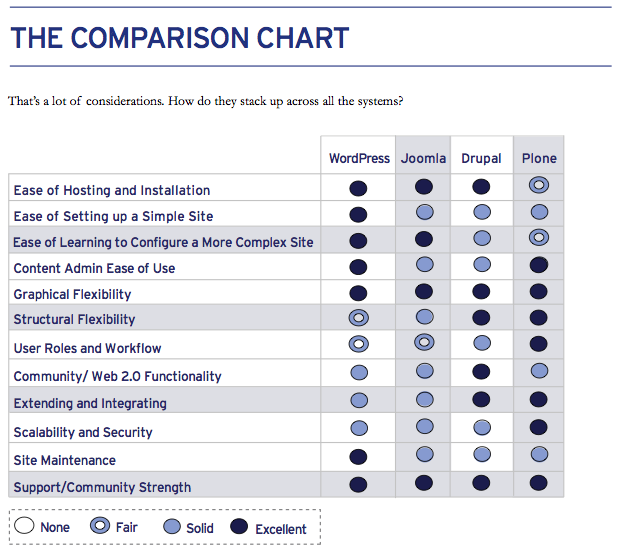
Task: Click The Comparison Chart heading
Action: 180,39
